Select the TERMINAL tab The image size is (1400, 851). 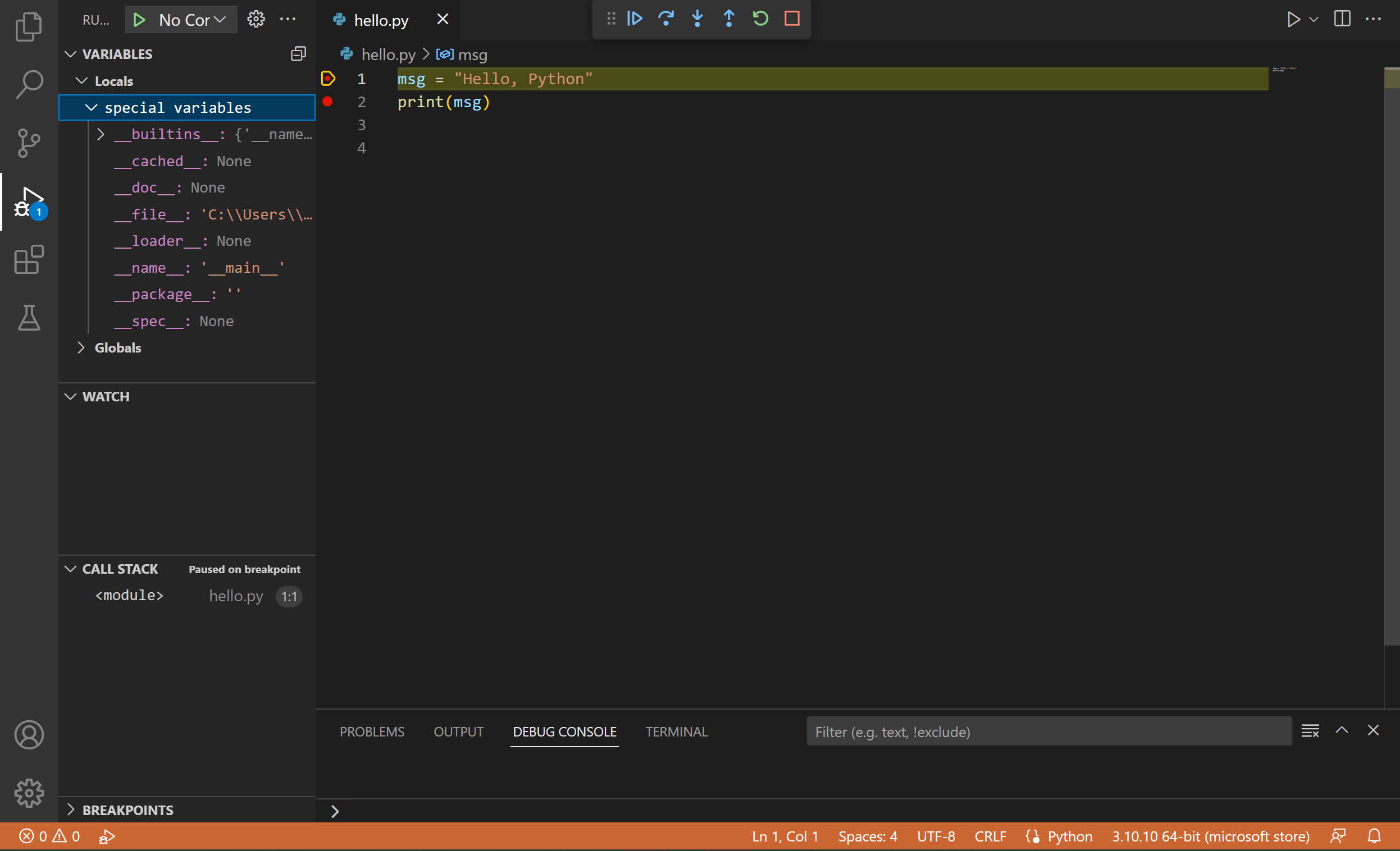pyautogui.click(x=676, y=731)
